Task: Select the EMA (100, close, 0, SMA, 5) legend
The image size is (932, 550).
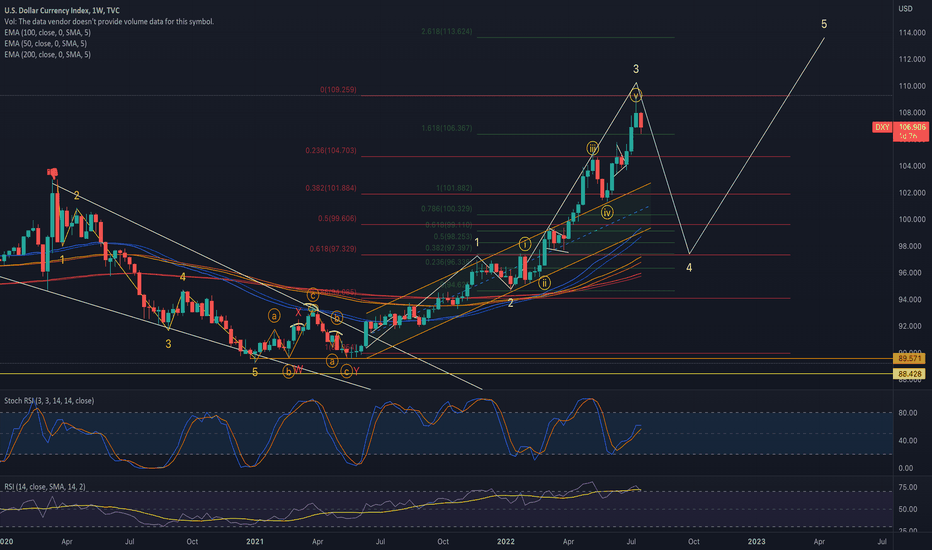Action: pyautogui.click(x=48, y=33)
